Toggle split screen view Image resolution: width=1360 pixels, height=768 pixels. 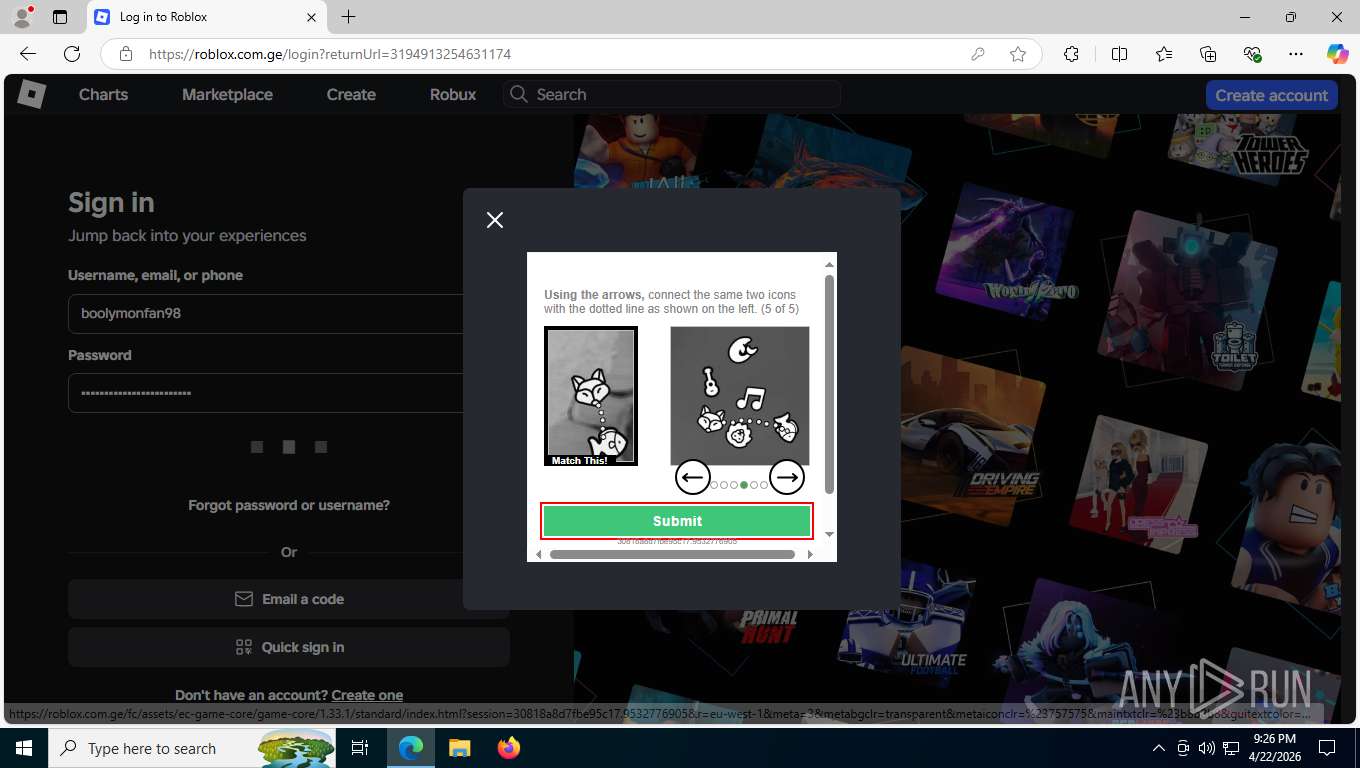point(1119,54)
